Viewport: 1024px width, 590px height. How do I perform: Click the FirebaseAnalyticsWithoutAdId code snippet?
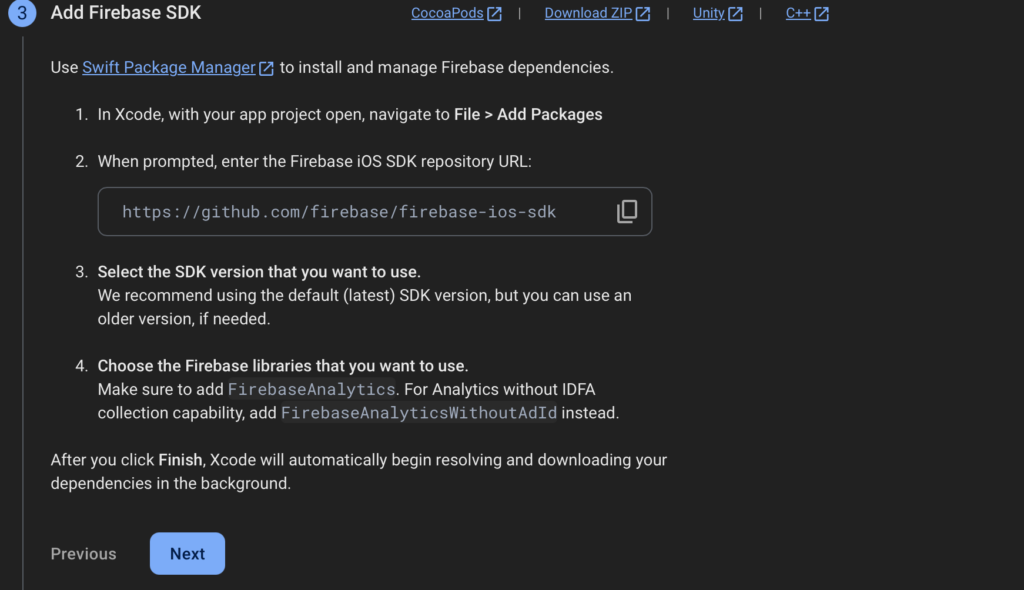[419, 413]
